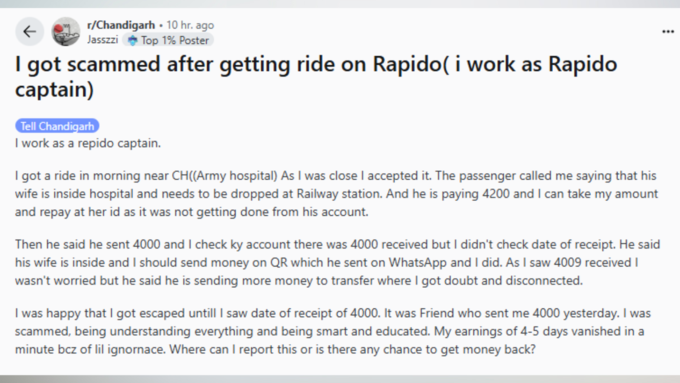Click the back arrow button

tap(29, 32)
